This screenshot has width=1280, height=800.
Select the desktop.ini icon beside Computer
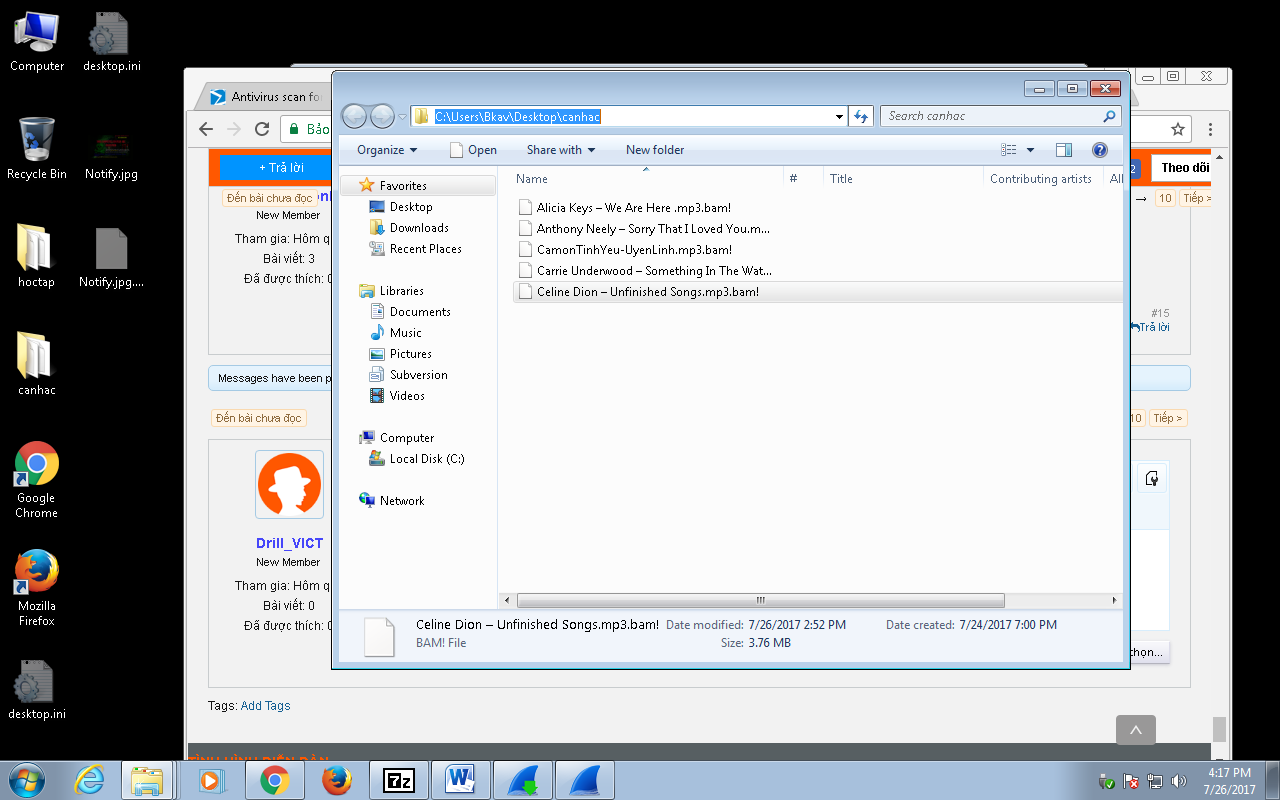pos(111,42)
